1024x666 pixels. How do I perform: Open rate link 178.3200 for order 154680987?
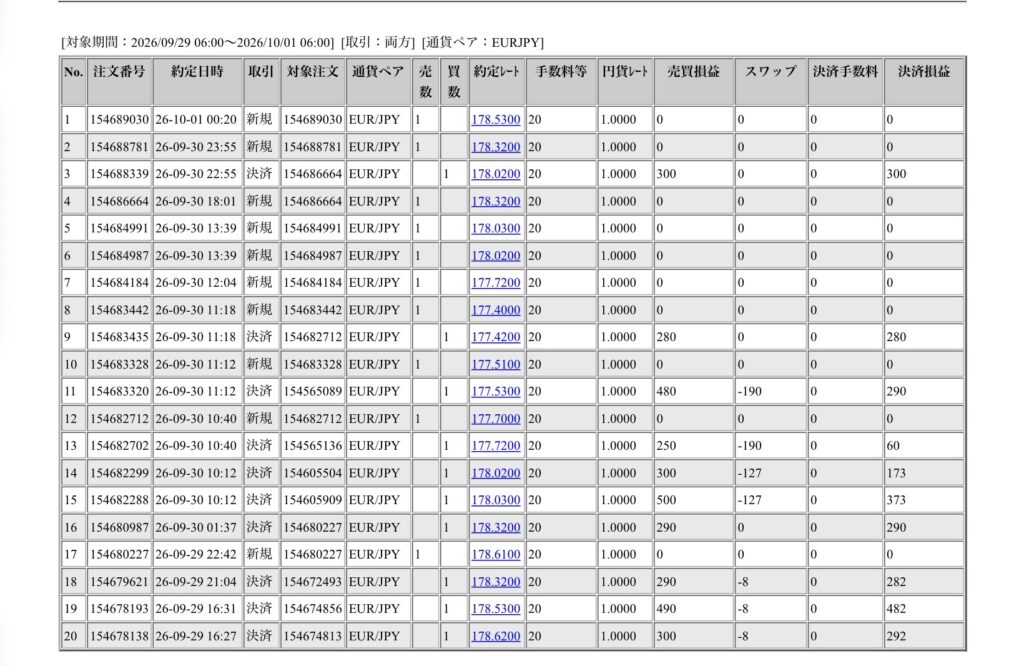point(496,527)
